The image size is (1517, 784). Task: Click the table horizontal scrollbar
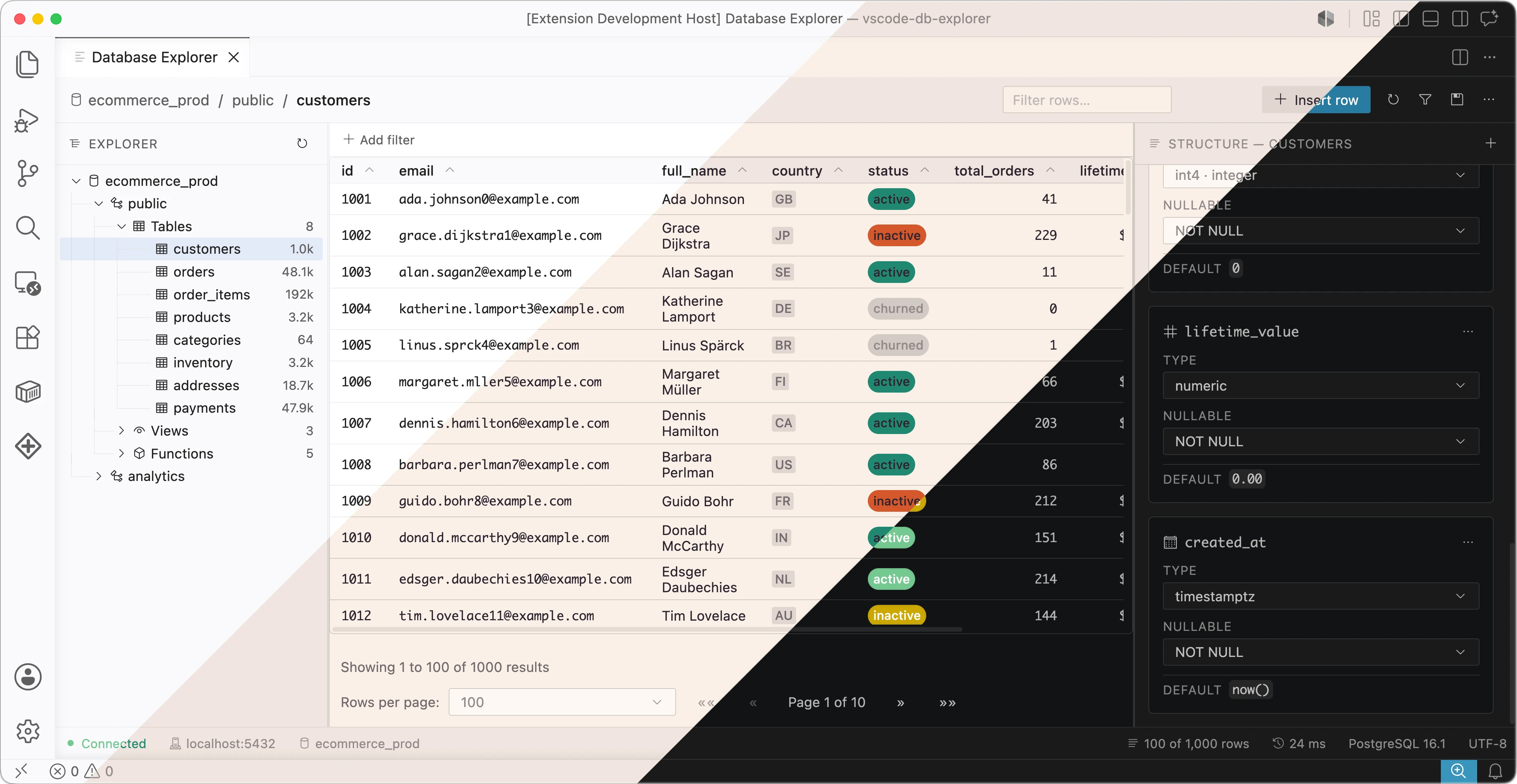coord(646,629)
